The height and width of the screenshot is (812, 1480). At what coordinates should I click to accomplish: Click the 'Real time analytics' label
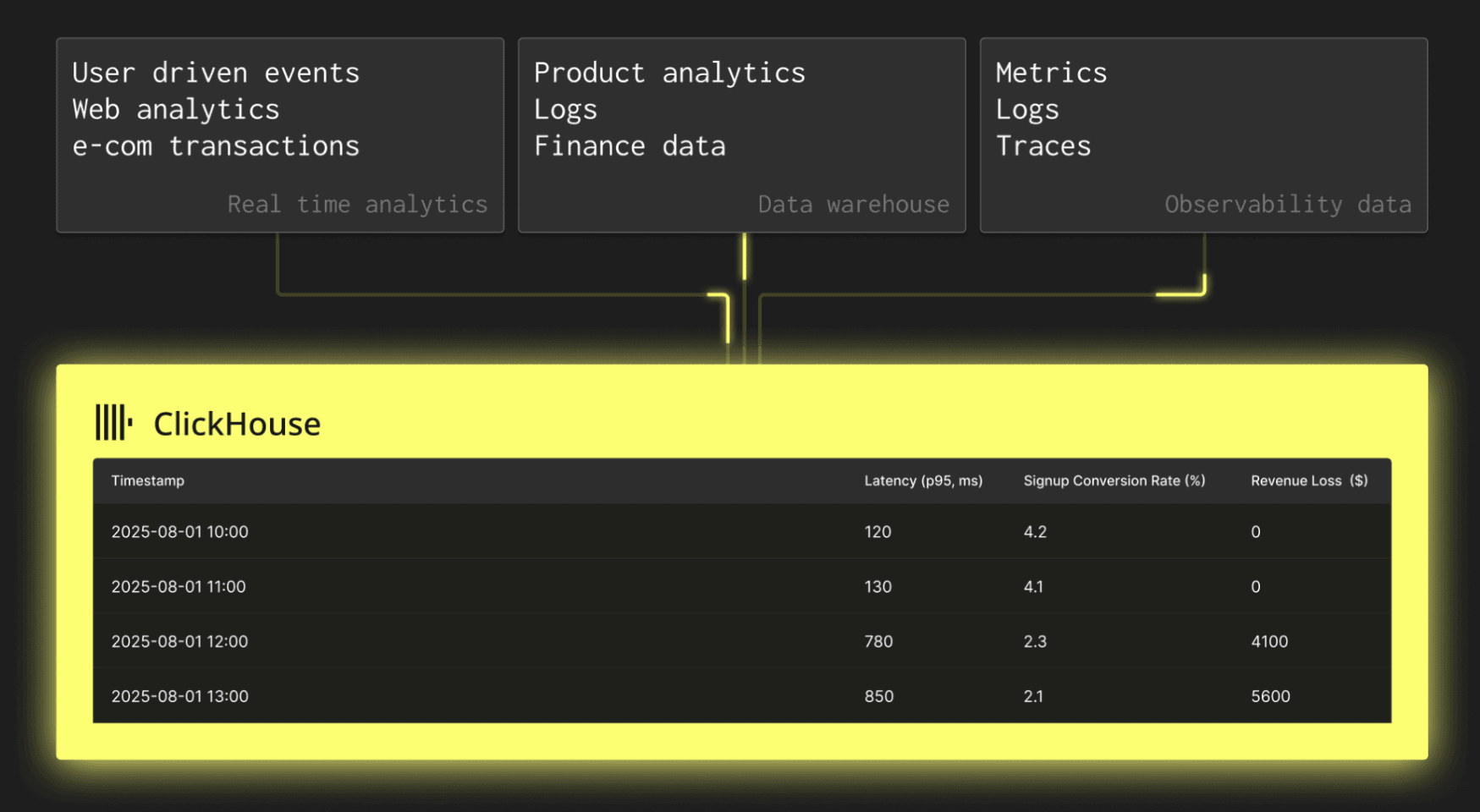click(x=357, y=205)
